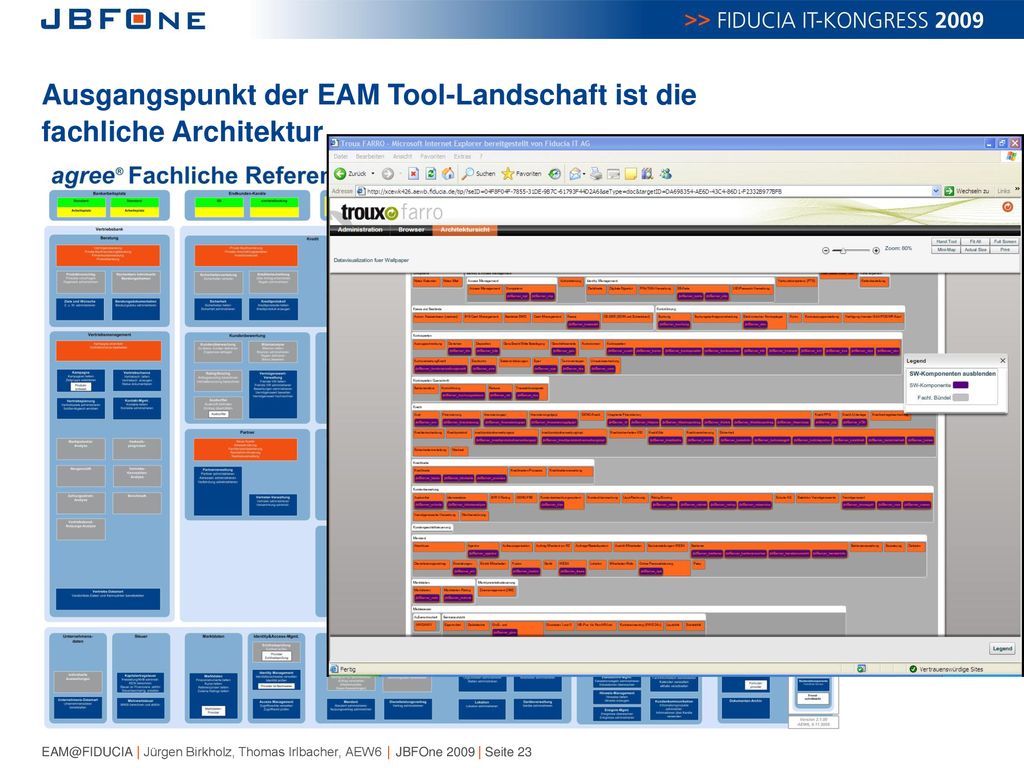Click SW-Komponenten ausblenden link
The image size is (1024, 768).
pos(952,374)
